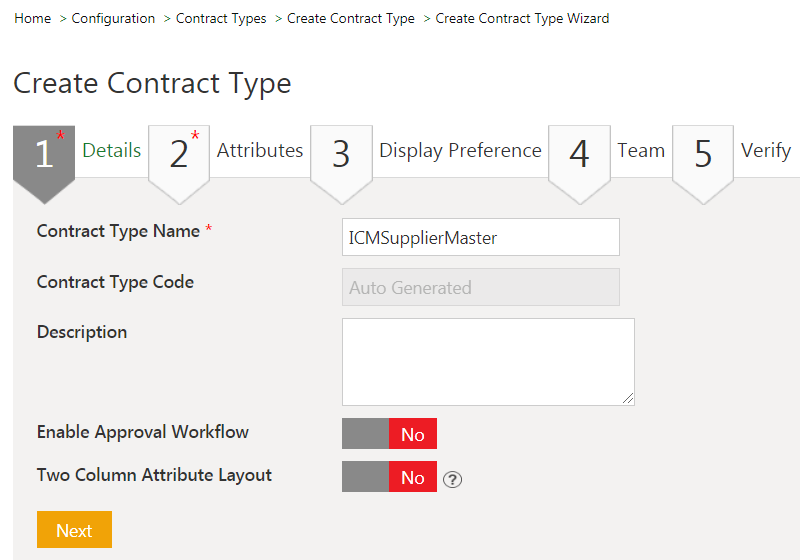800x560 pixels.
Task: Select step 2 number badge
Action: (x=179, y=155)
